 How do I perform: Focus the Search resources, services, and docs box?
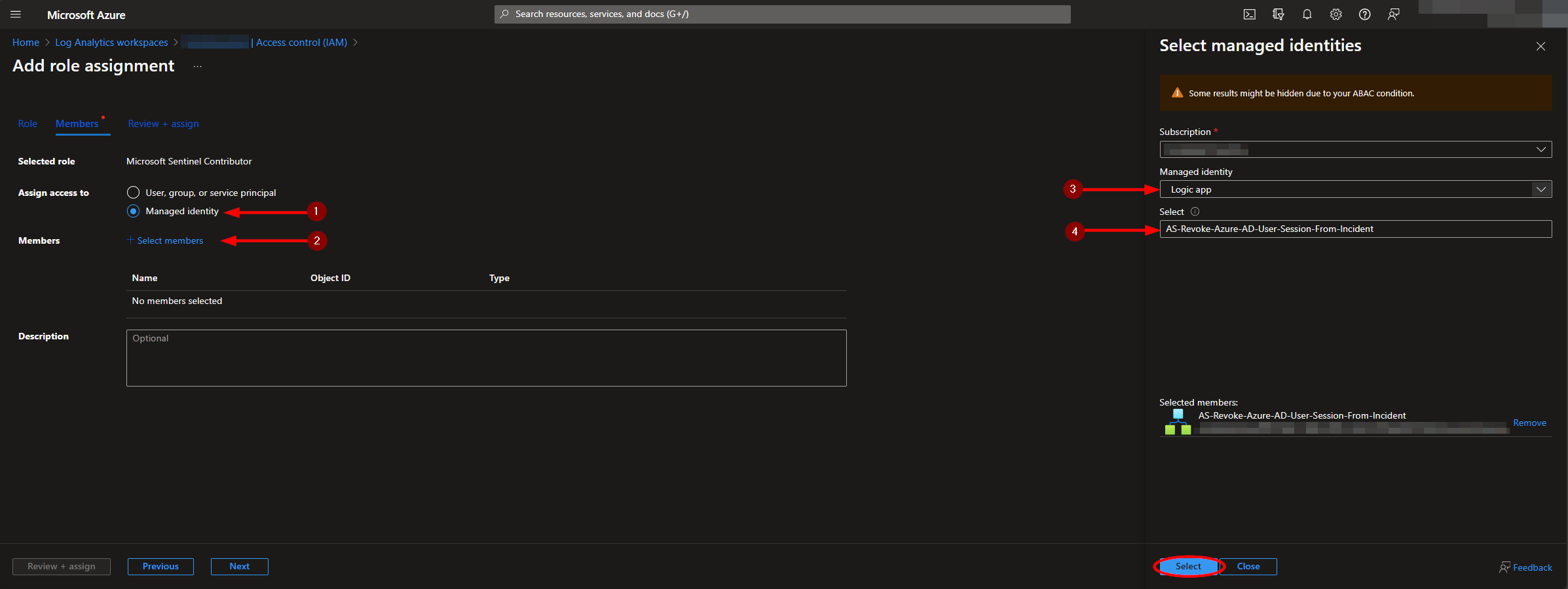[782, 14]
